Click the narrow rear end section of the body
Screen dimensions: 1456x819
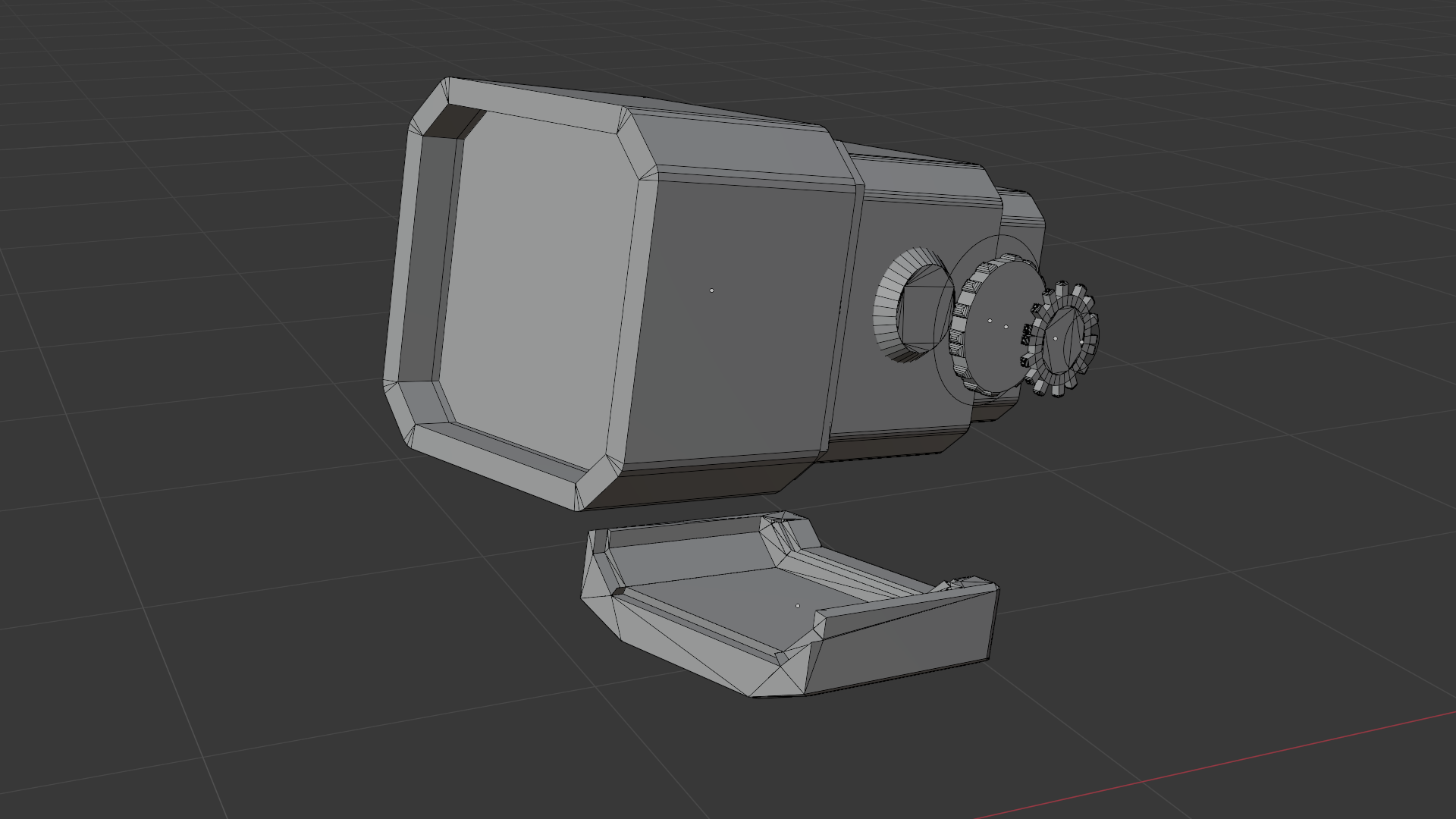(x=1020, y=209)
